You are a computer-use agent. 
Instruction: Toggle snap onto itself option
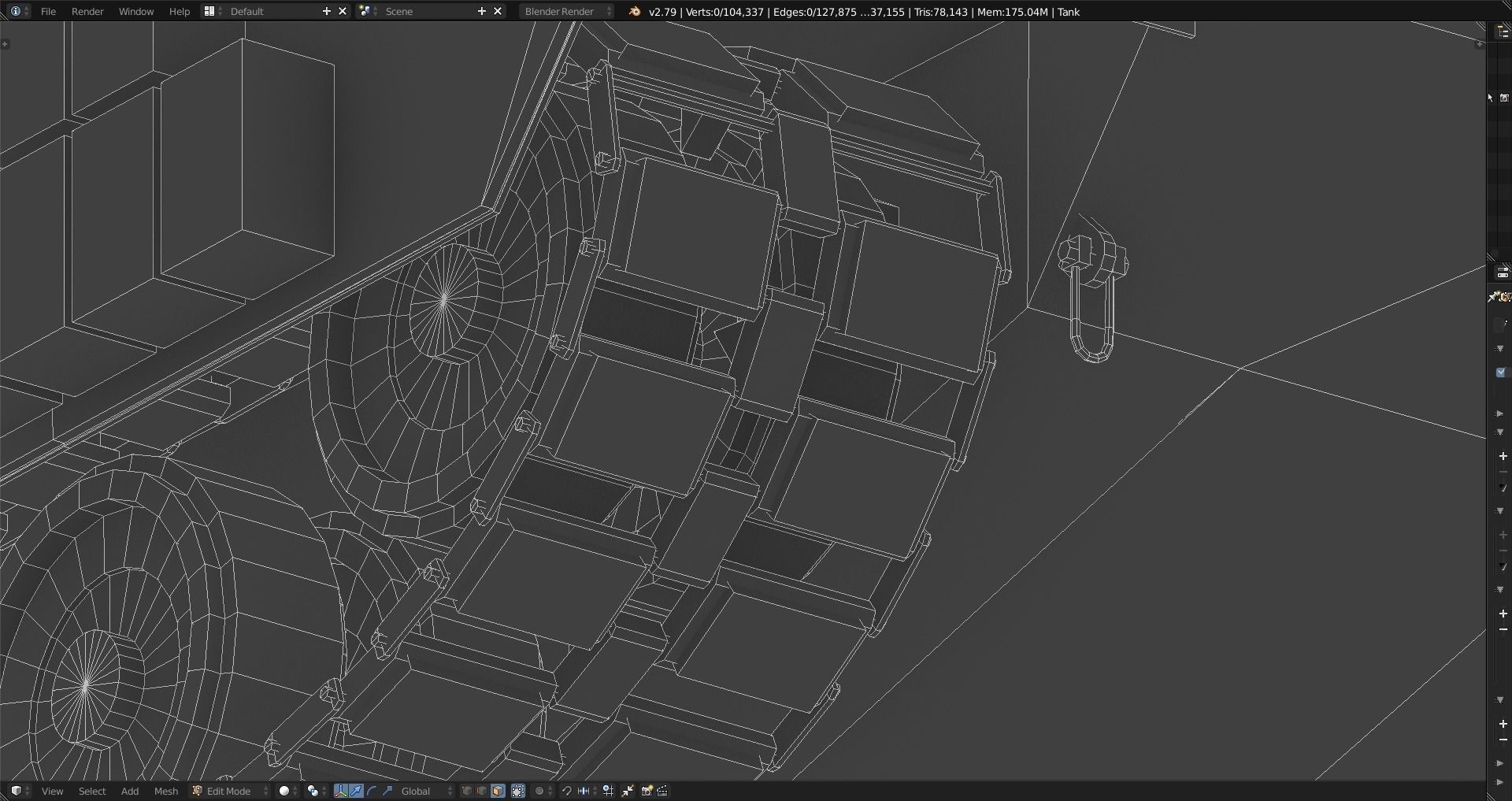(x=608, y=791)
